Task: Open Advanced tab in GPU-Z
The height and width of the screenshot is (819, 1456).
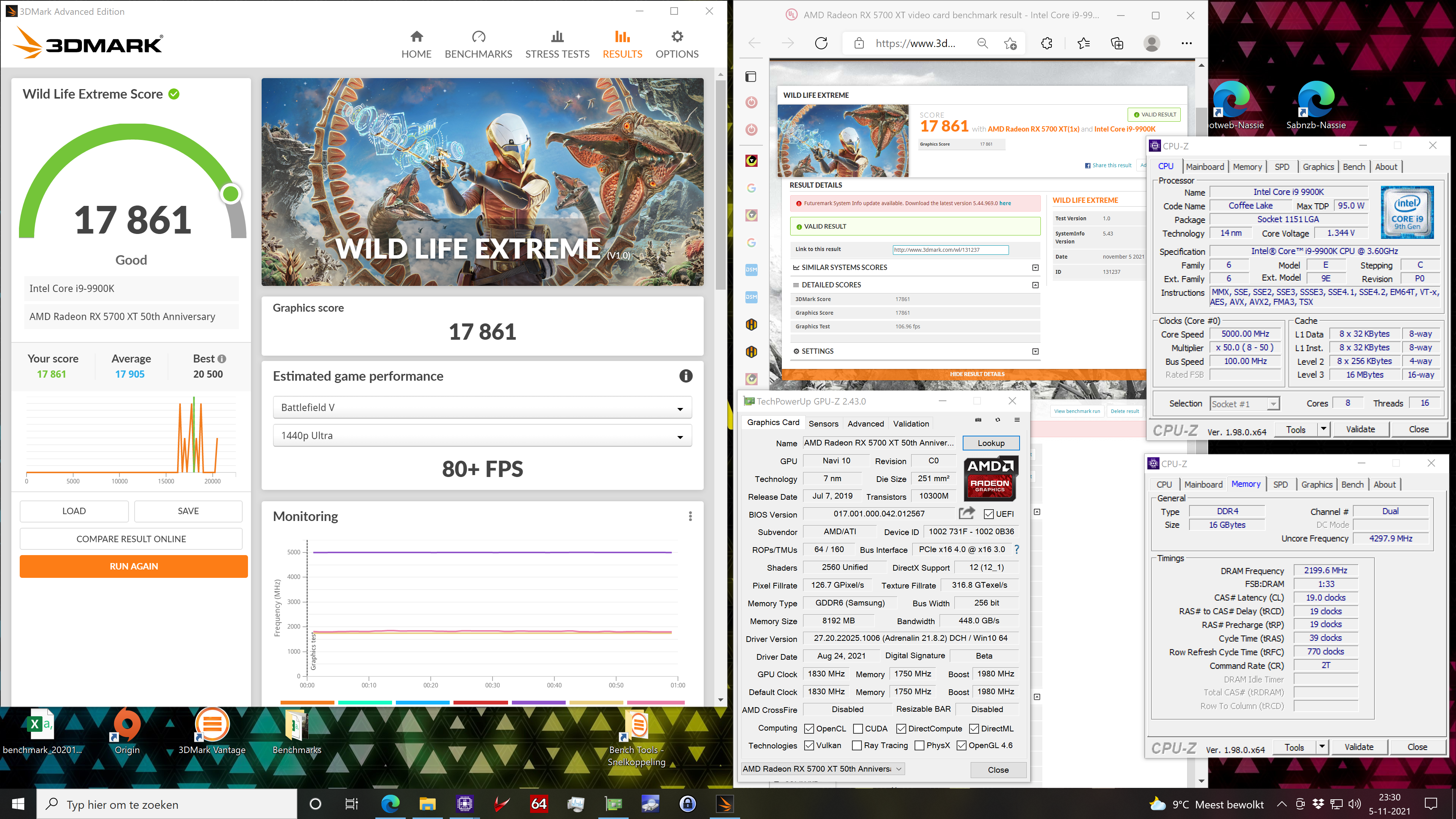Action: point(865,424)
